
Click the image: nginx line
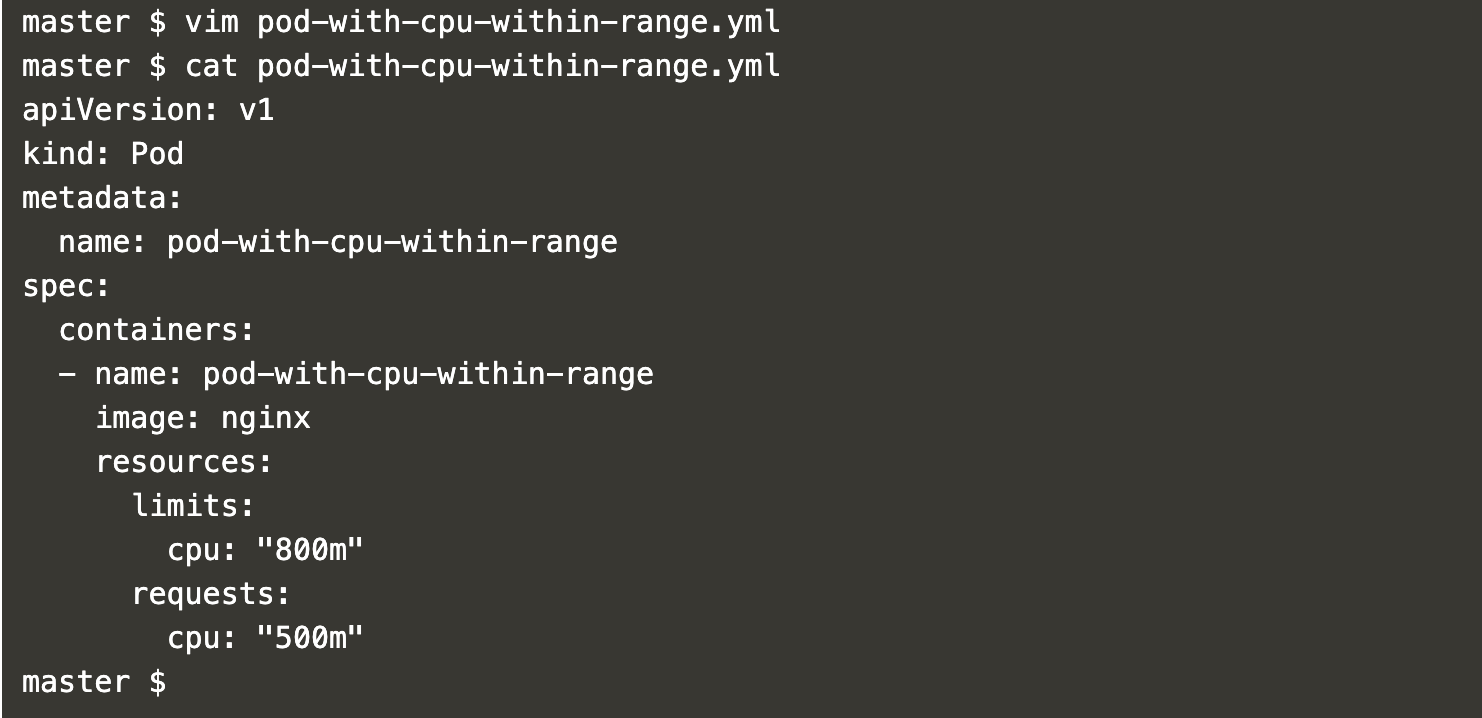[x=203, y=418]
